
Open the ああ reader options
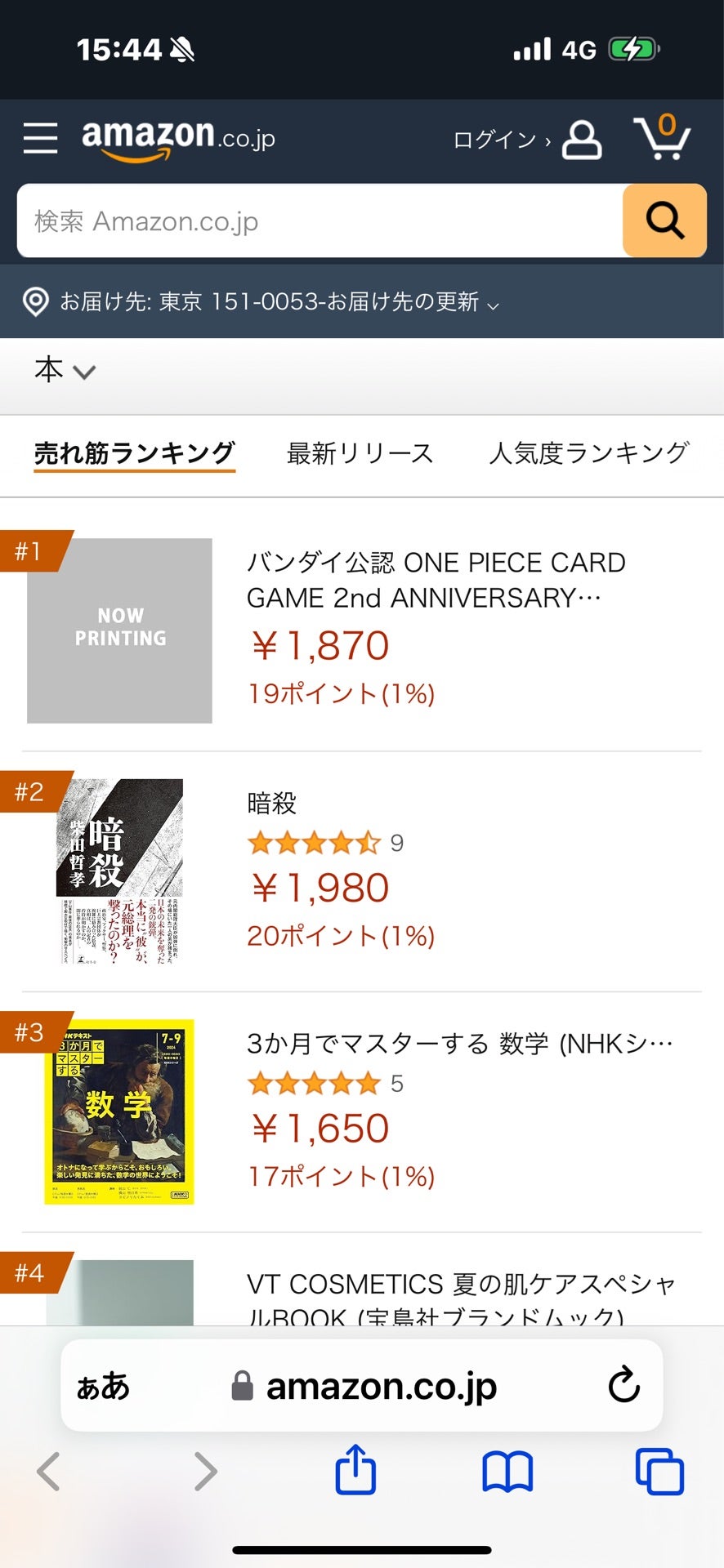(x=103, y=1386)
